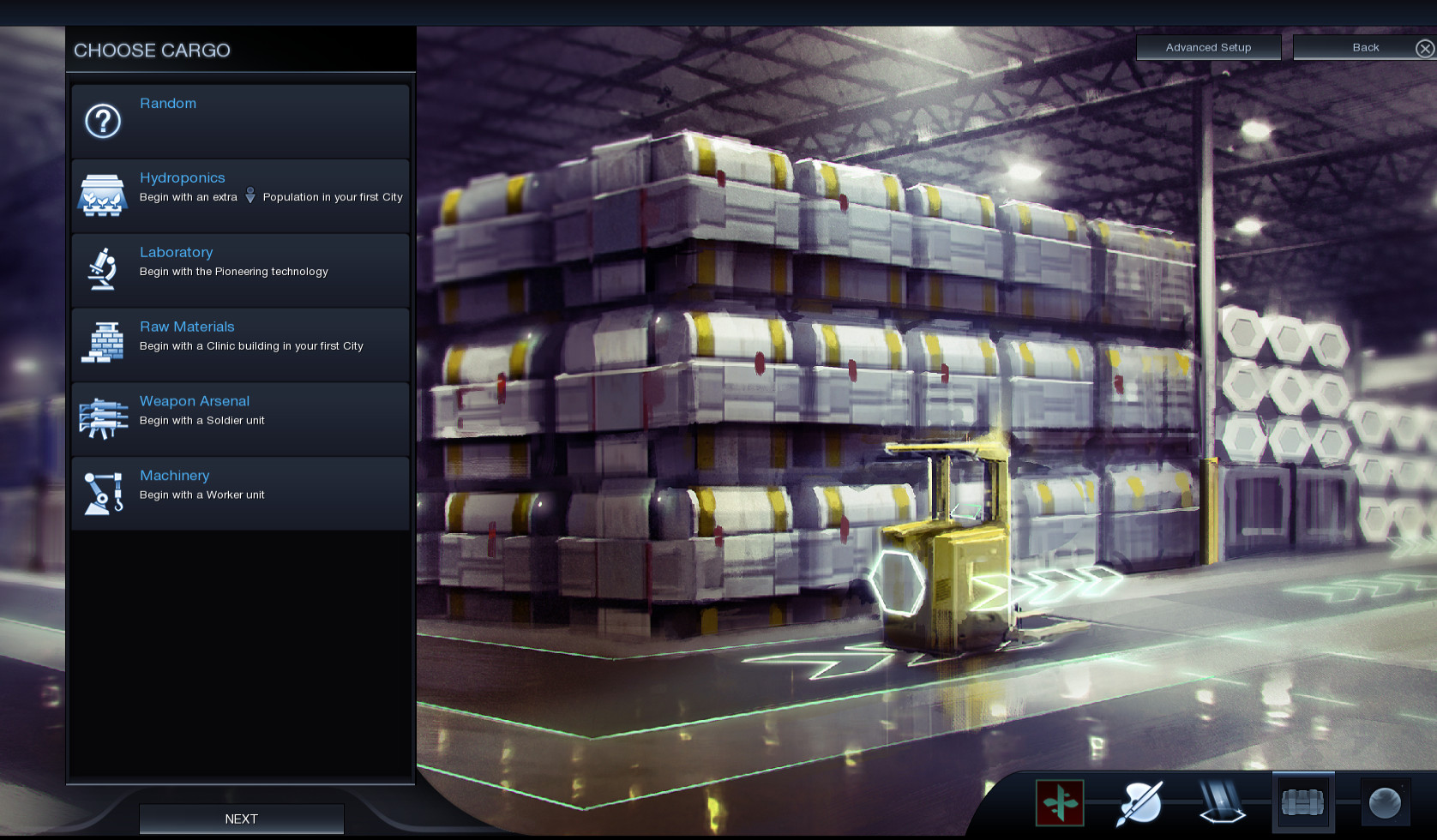Select the Raw Materials cargo title

pos(187,327)
